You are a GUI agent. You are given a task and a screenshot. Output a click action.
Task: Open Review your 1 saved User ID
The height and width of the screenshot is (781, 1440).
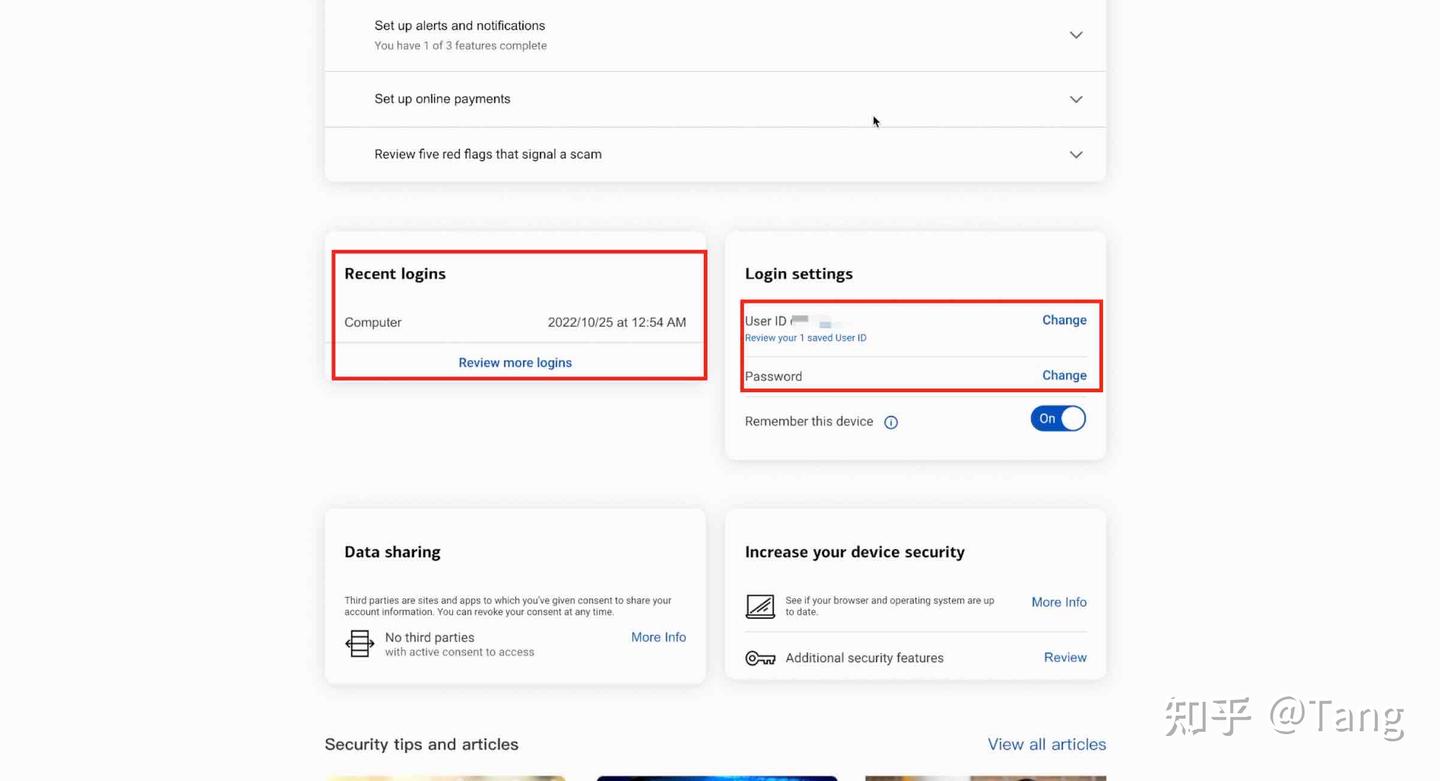pyautogui.click(x=805, y=338)
